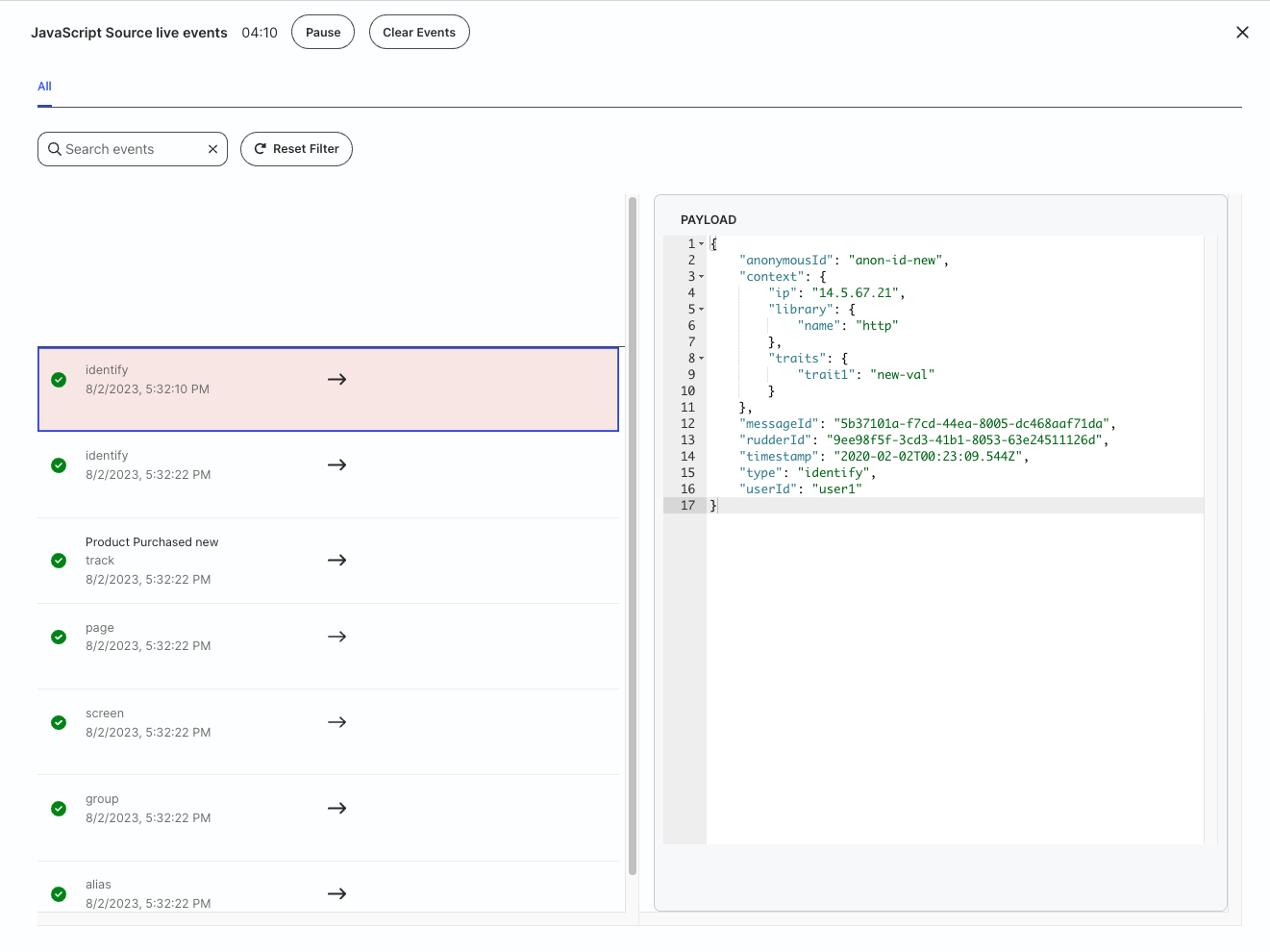Reset the event filter

pos(296,149)
